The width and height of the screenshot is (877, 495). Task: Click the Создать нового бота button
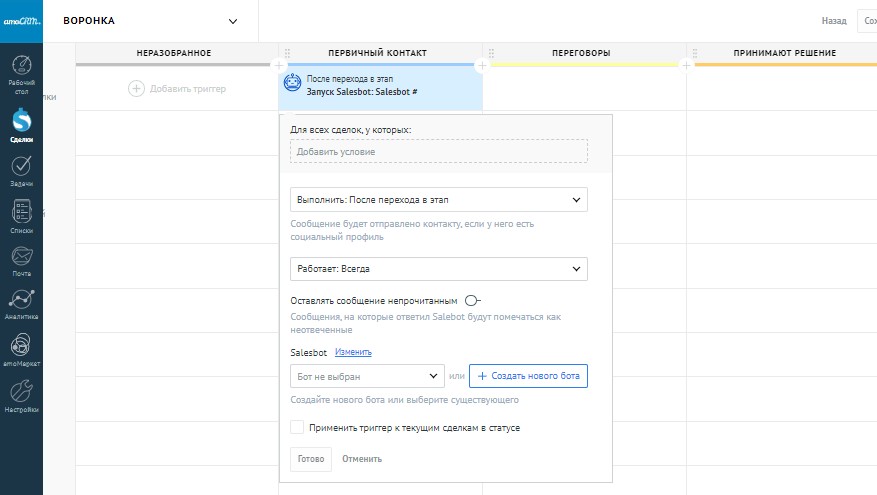coord(528,376)
